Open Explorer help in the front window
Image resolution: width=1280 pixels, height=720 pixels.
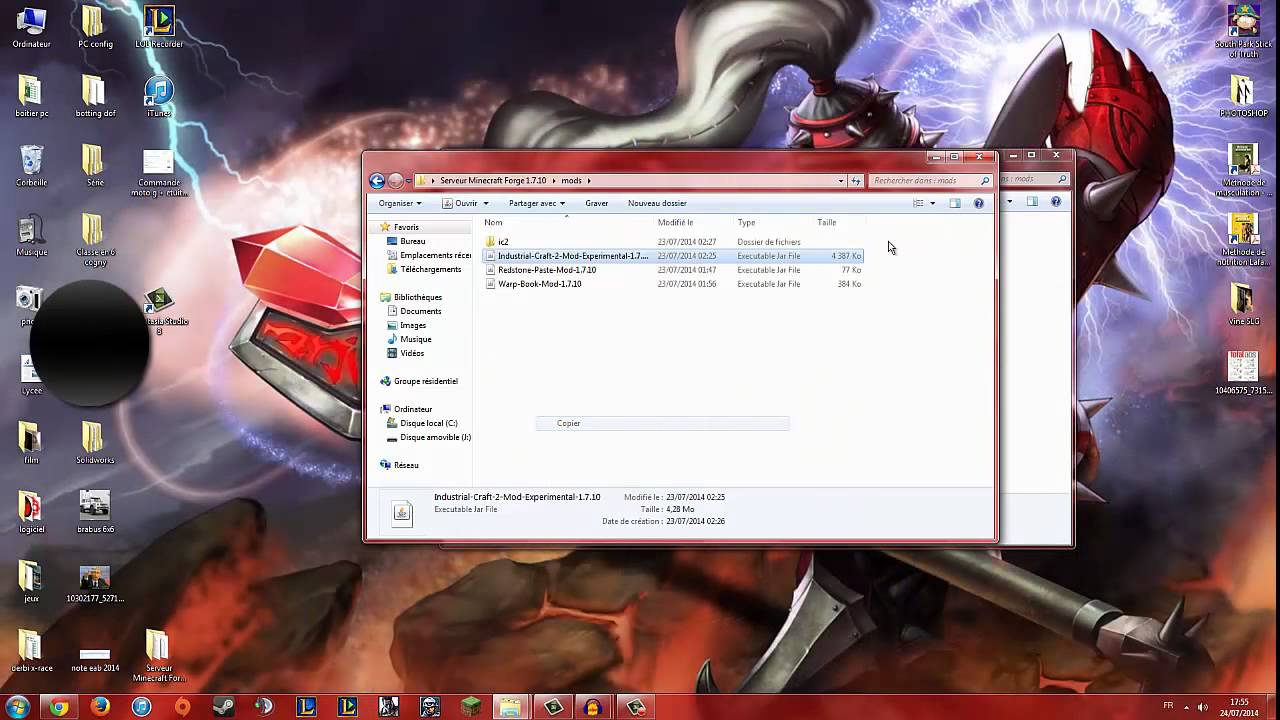pos(979,203)
